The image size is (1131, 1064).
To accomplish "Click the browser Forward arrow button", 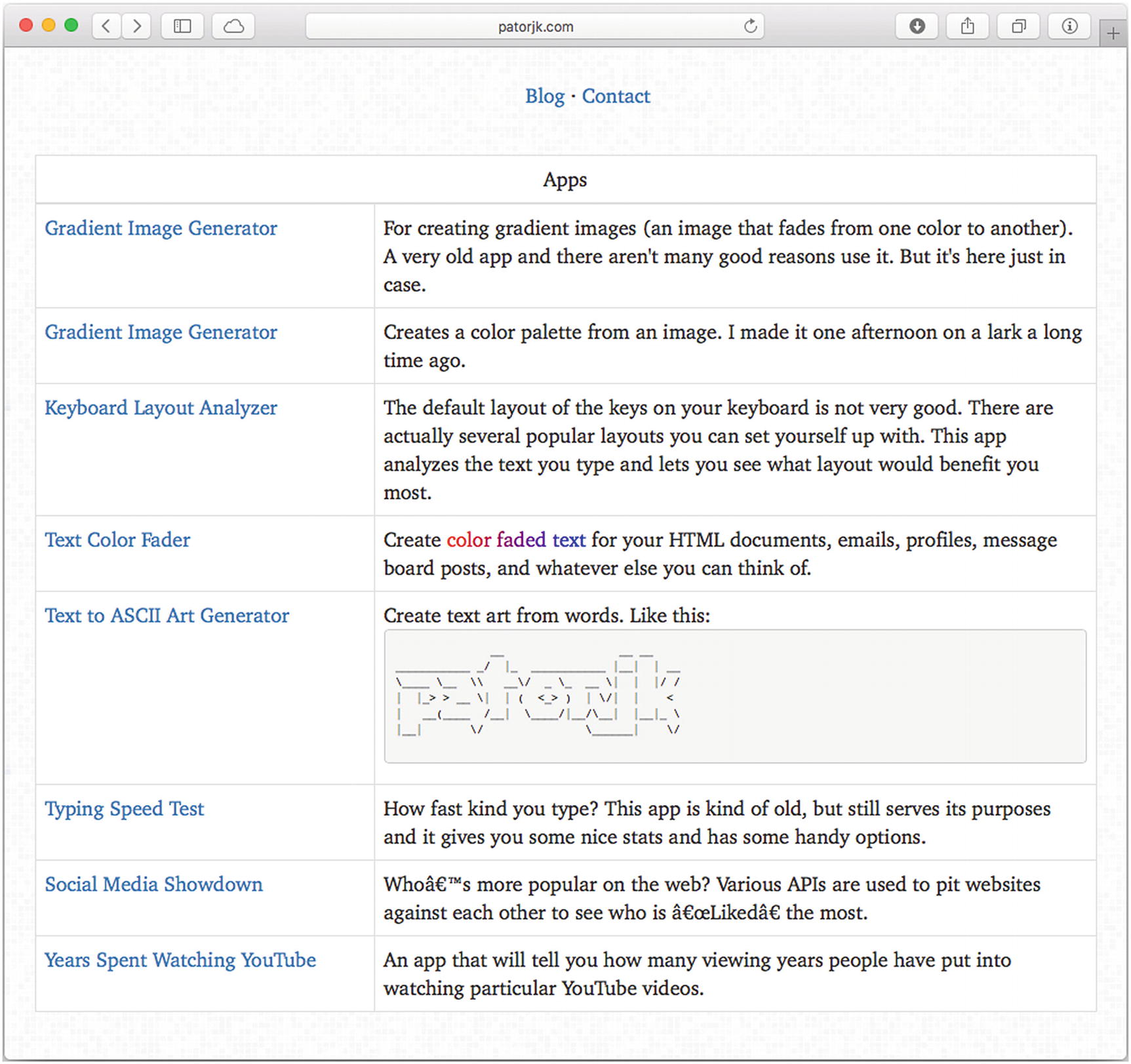I will (x=136, y=26).
